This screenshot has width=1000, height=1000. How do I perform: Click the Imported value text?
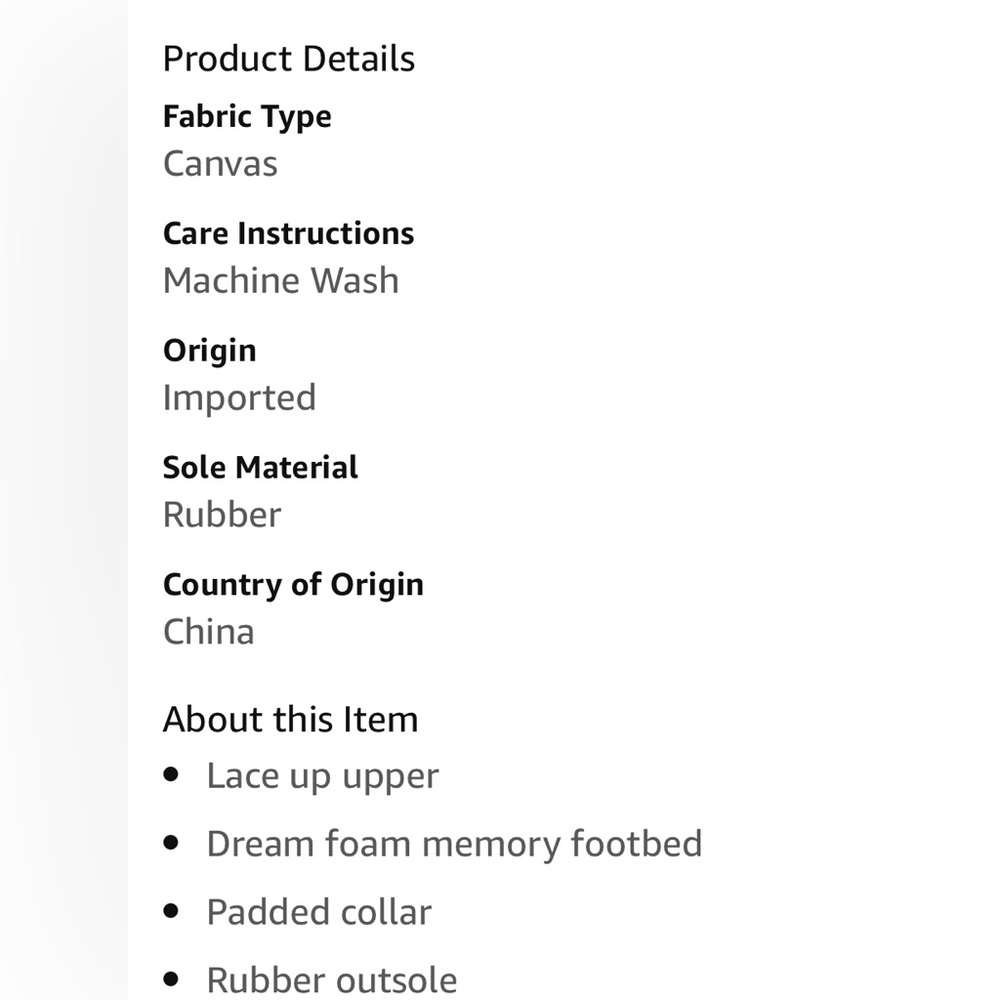[x=239, y=398]
